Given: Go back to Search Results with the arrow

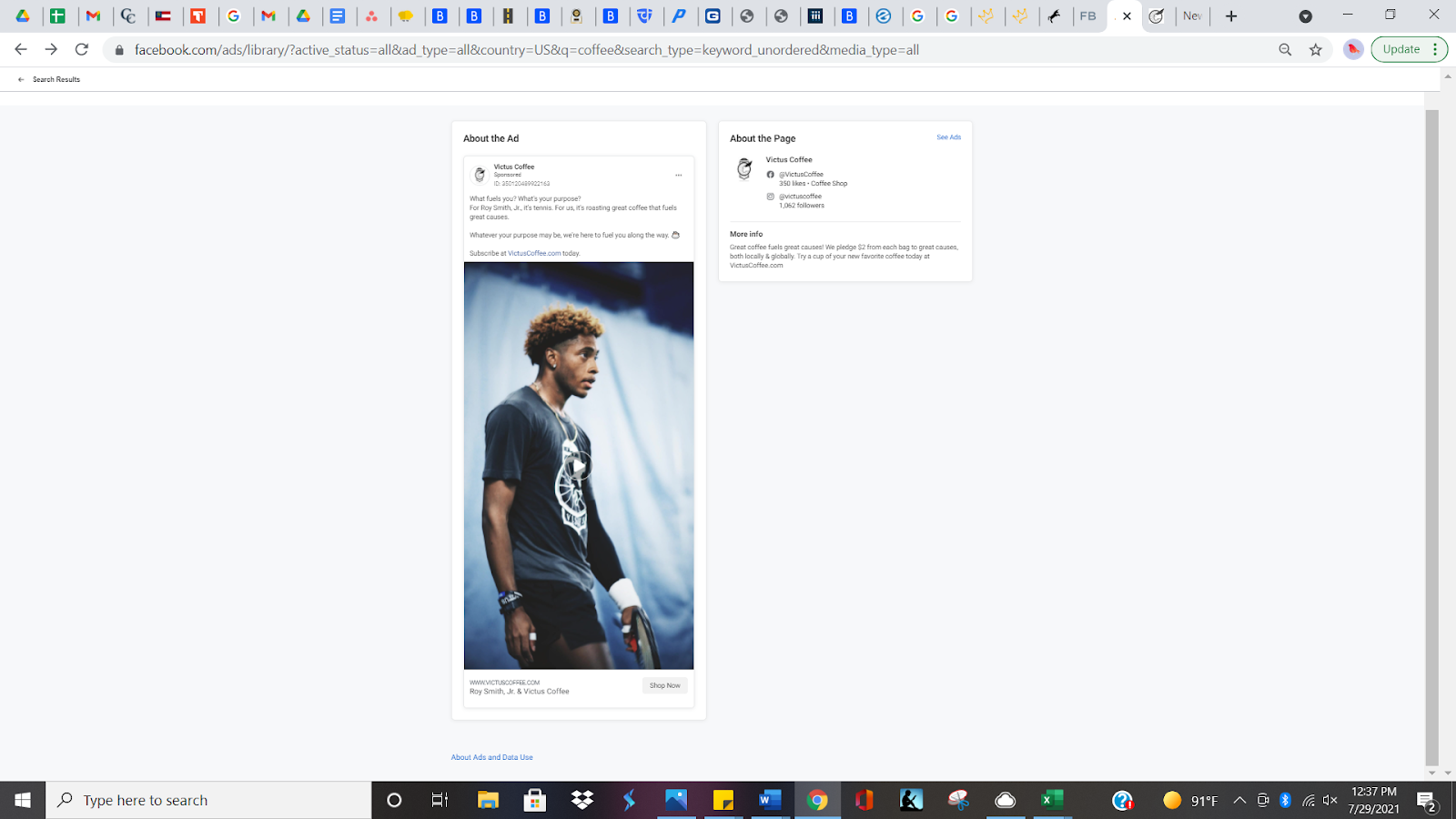Looking at the screenshot, I should pyautogui.click(x=21, y=79).
